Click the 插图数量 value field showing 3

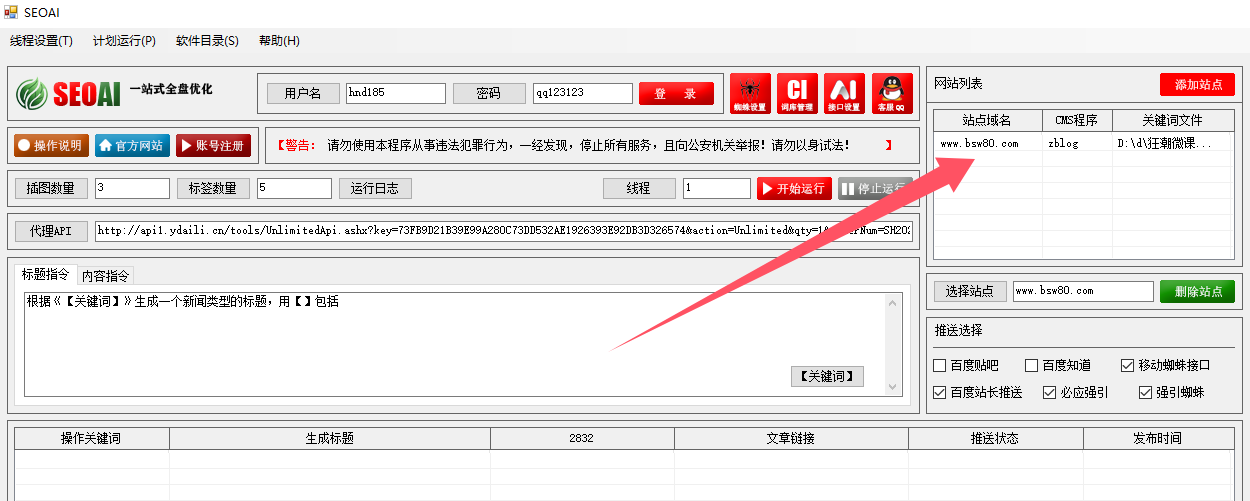132,188
